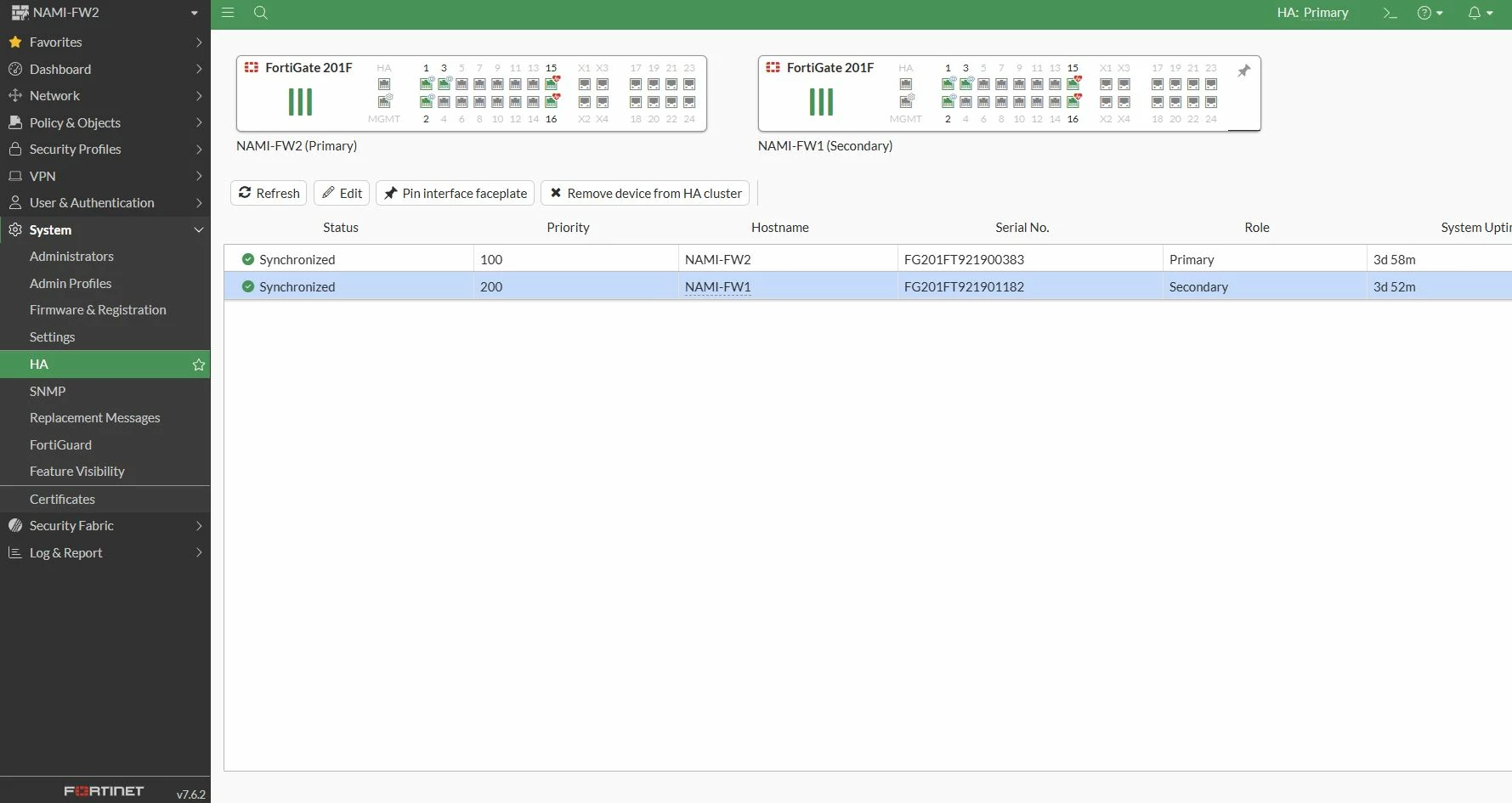Image resolution: width=1512 pixels, height=803 pixels.
Task: Expand the Dashboard menu
Action: tap(105, 69)
